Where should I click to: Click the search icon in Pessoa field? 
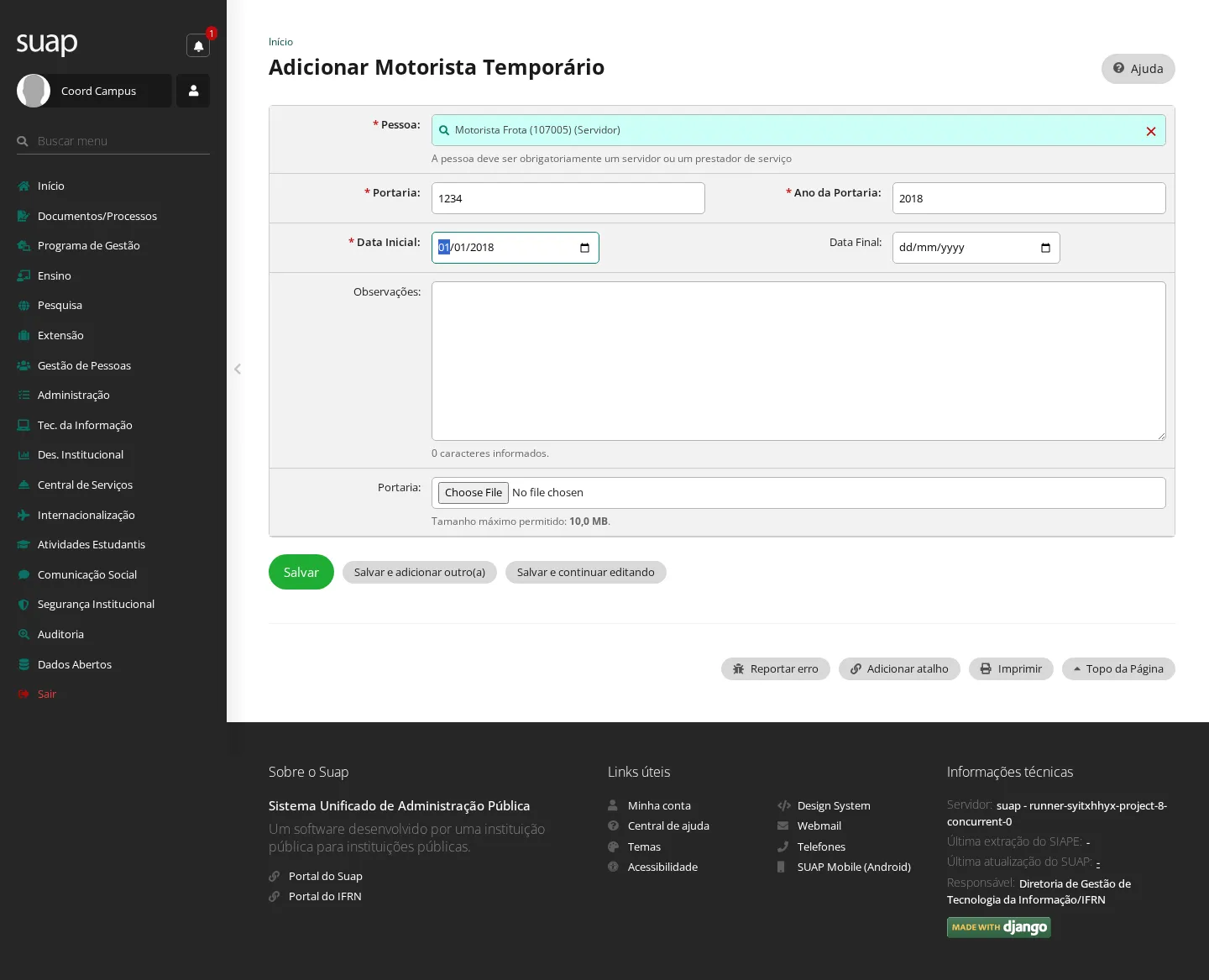pos(444,130)
